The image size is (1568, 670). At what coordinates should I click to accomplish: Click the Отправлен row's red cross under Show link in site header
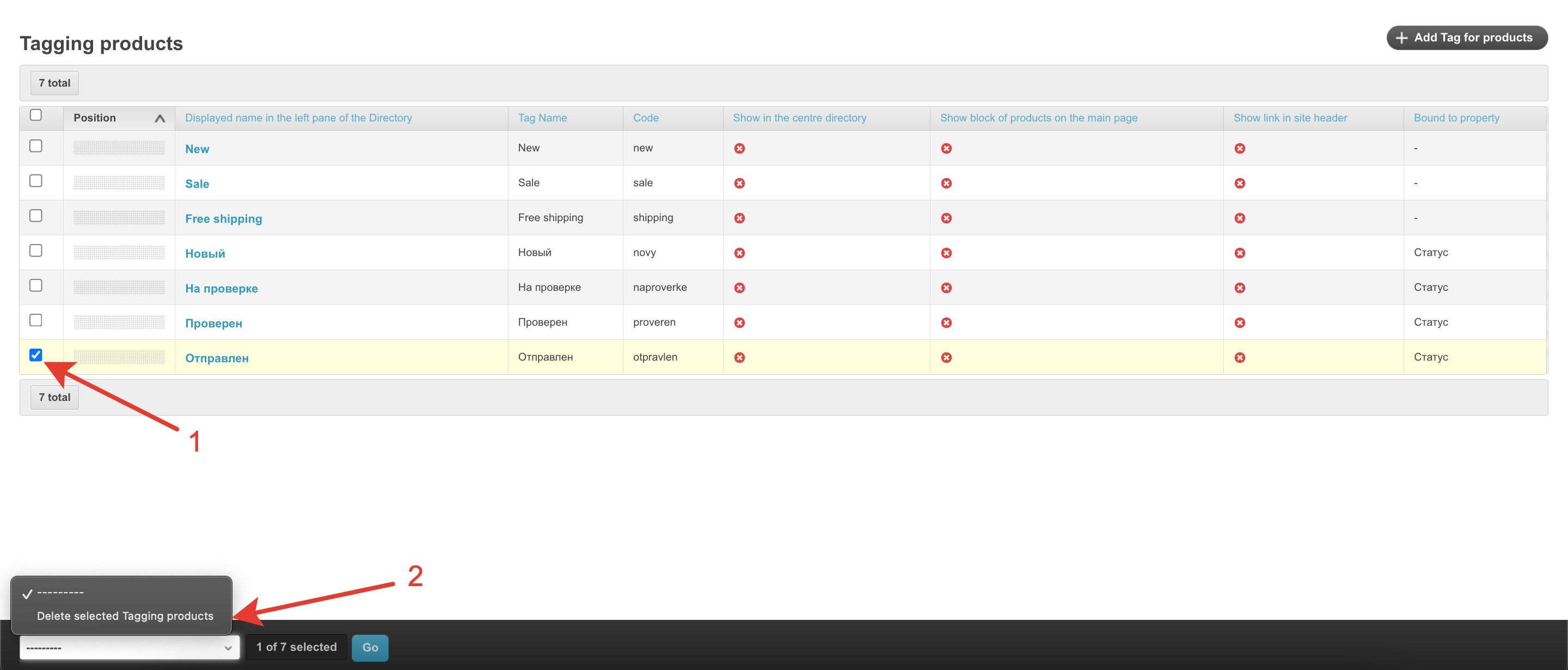click(x=1239, y=357)
